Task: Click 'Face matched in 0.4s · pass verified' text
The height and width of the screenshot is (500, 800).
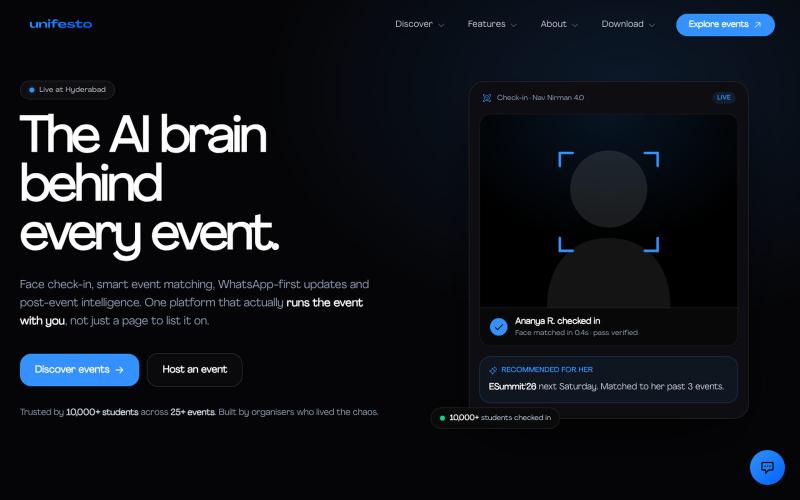Action: tap(576, 333)
